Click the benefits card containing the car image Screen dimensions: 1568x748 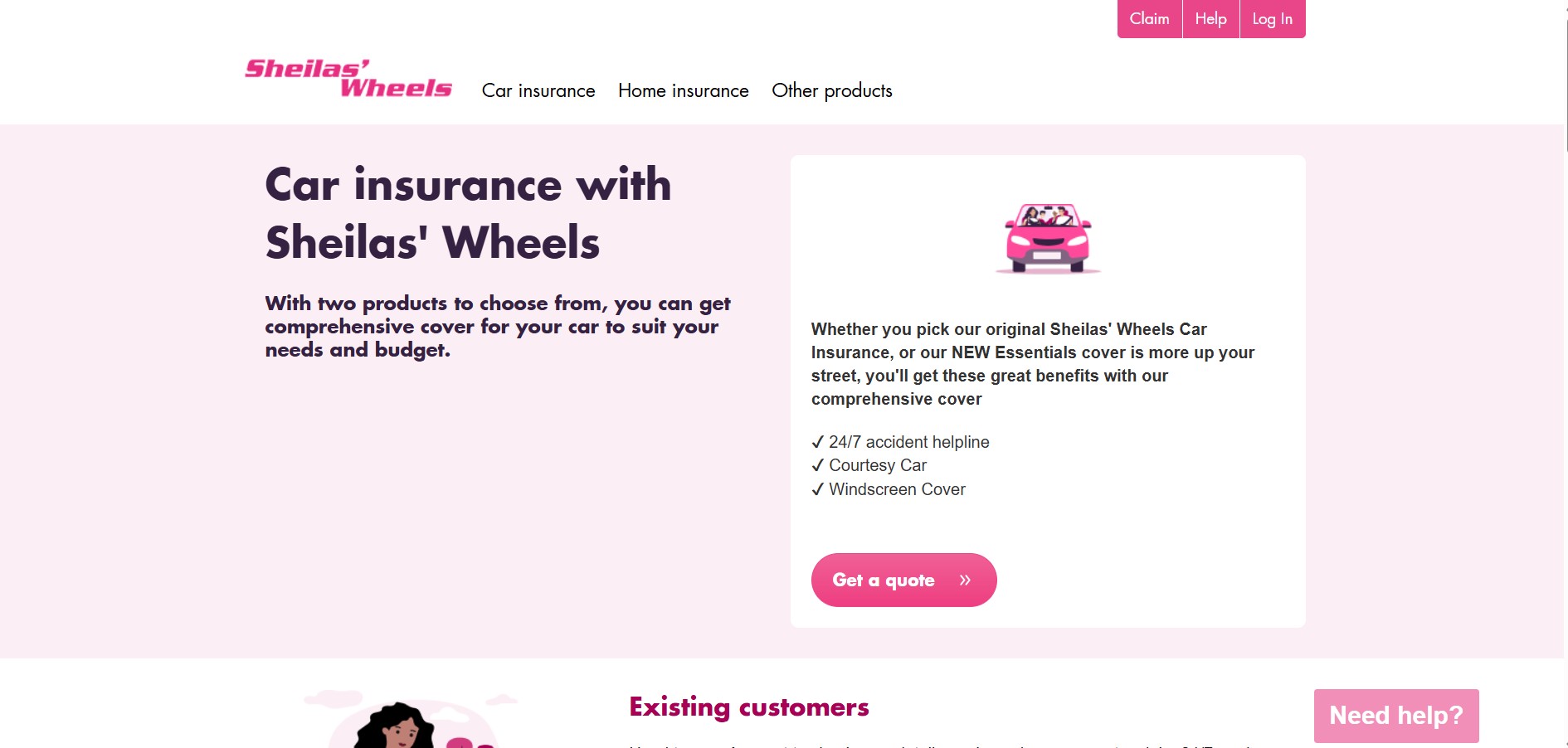(1048, 390)
